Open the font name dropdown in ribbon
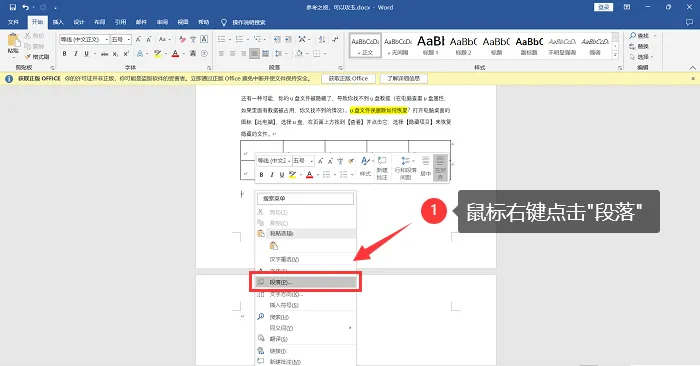Screen dimensions: 700x366 pyautogui.click(x=84, y=40)
